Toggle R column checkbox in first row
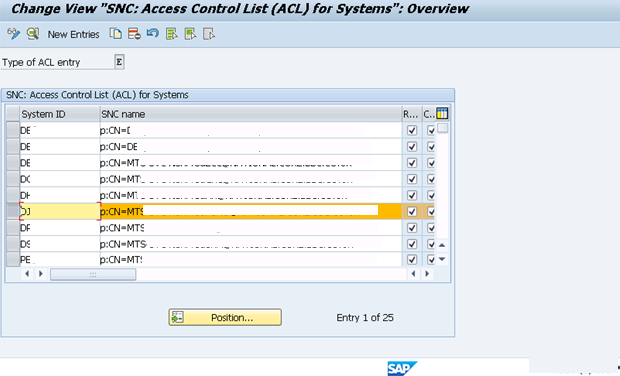This screenshot has height=376, width=620. 412,130
